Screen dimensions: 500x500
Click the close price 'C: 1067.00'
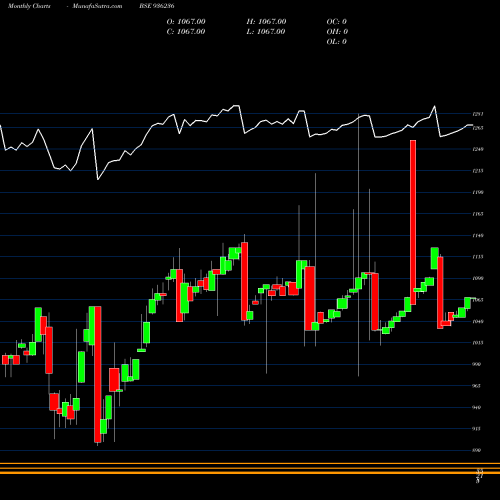coord(186,32)
